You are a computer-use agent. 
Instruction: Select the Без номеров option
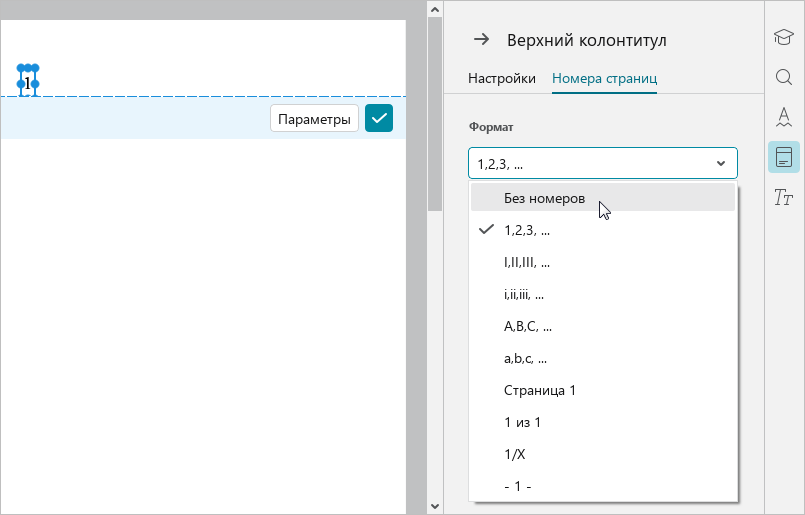tap(603, 198)
